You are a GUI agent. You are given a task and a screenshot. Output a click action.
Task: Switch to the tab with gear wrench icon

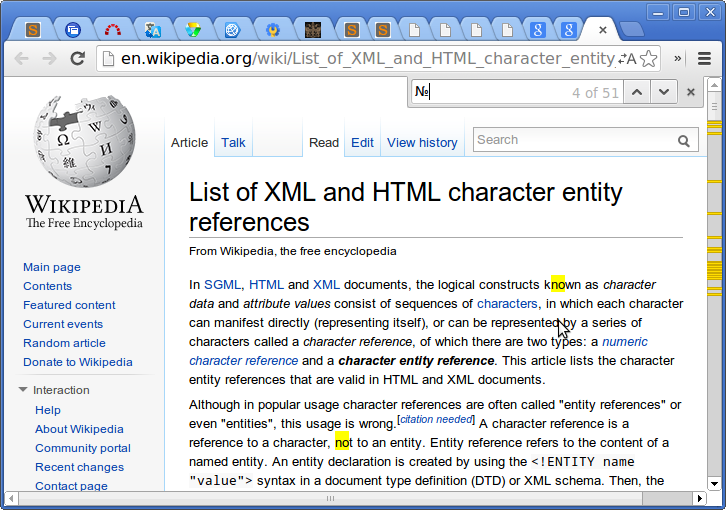pyautogui.click(x=273, y=30)
